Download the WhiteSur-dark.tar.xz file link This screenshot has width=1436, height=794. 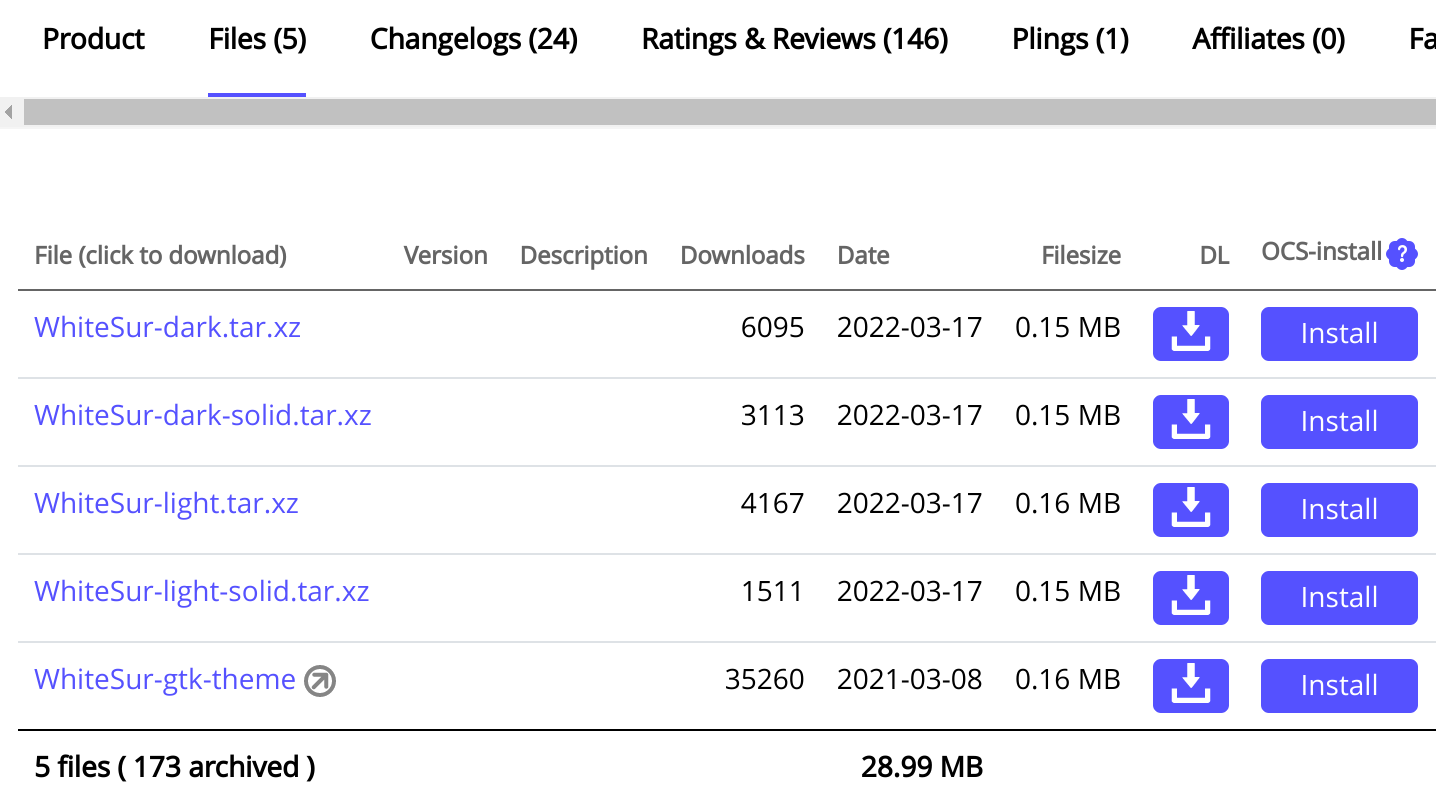[167, 327]
